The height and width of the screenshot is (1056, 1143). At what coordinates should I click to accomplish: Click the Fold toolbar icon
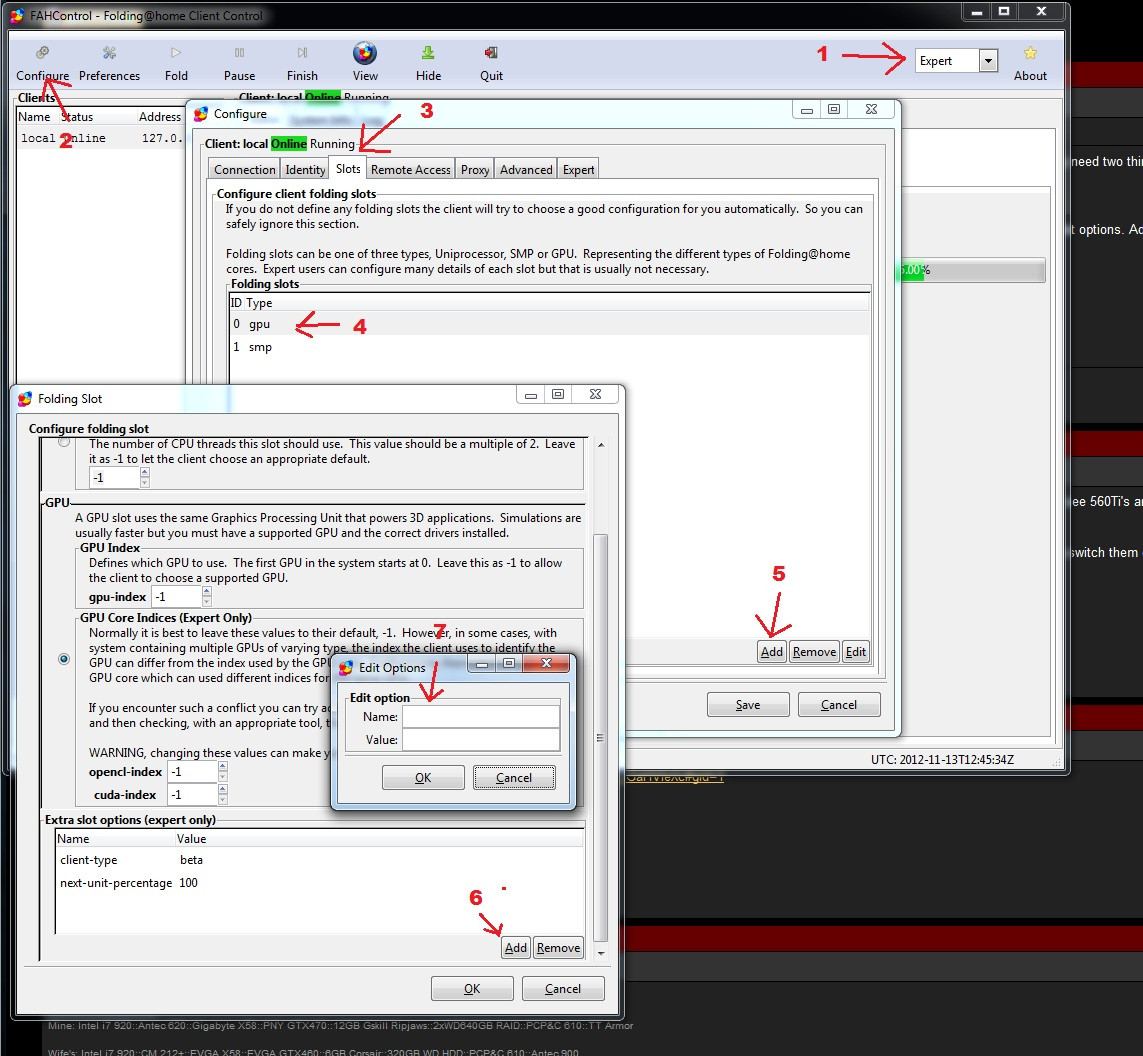pyautogui.click(x=176, y=63)
